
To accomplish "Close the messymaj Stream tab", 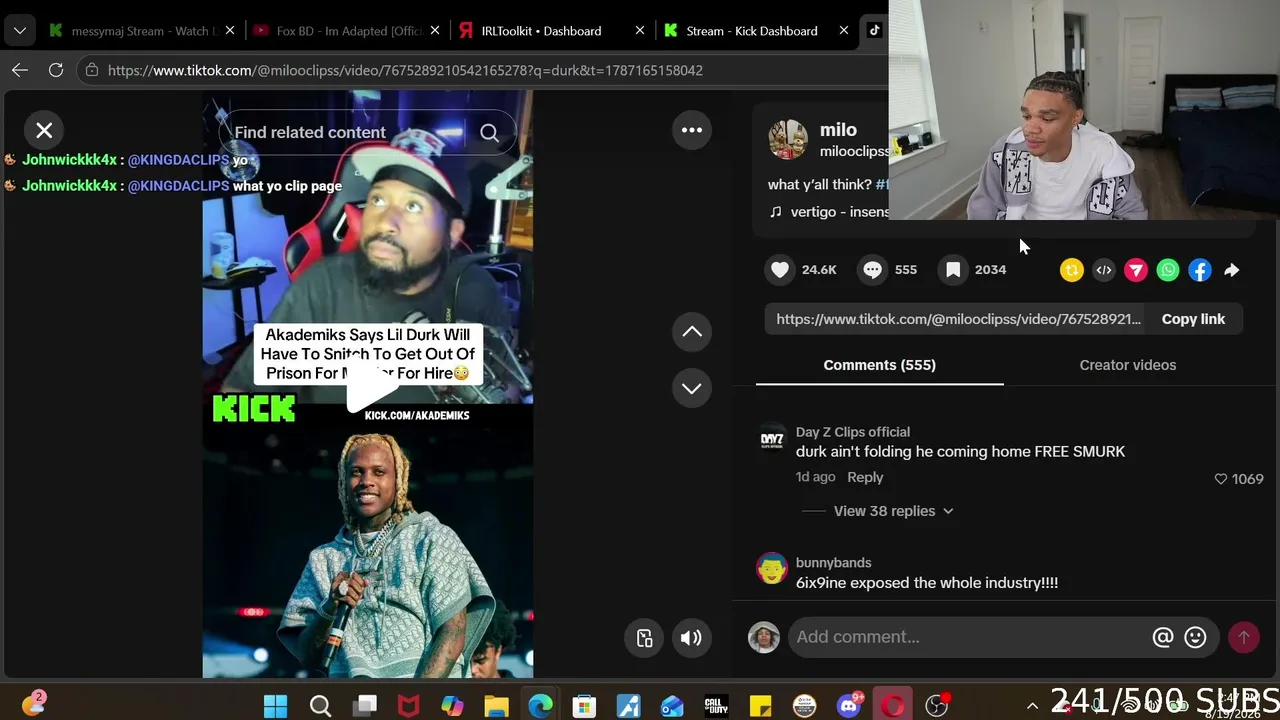I will [x=230, y=31].
